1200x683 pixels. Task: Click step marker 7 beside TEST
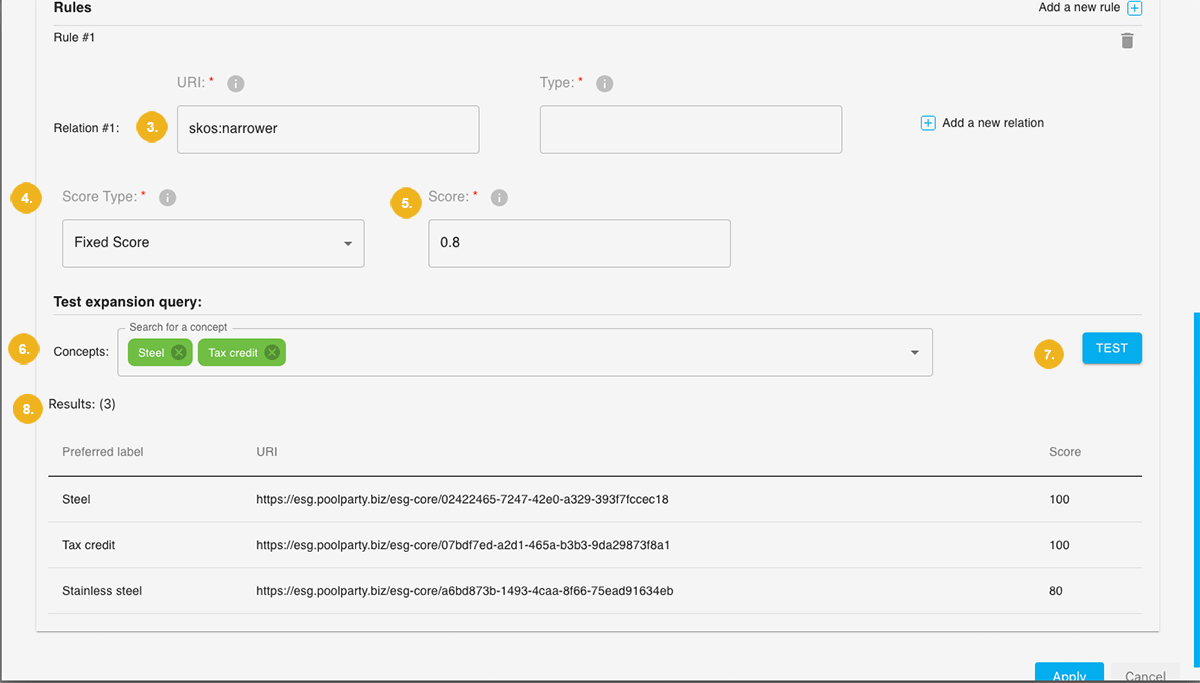click(1049, 354)
